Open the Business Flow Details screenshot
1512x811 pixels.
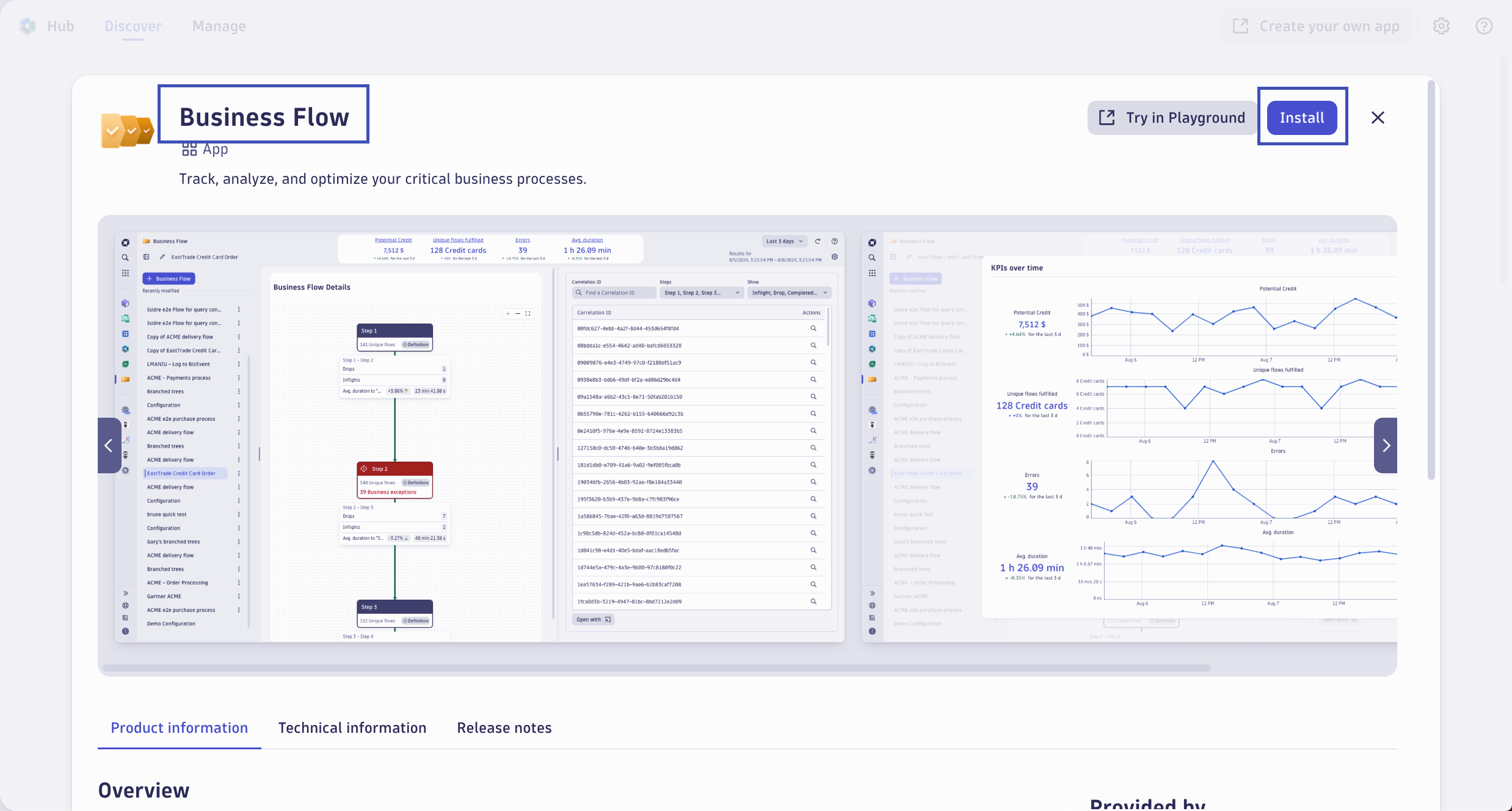coord(479,437)
